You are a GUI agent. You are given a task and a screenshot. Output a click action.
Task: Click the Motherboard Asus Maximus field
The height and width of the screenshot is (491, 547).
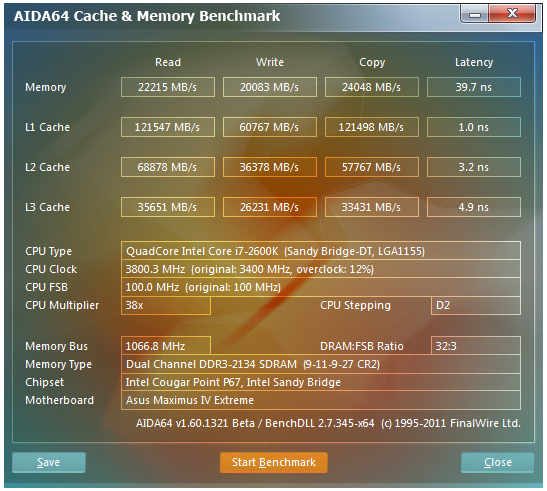(x=321, y=400)
